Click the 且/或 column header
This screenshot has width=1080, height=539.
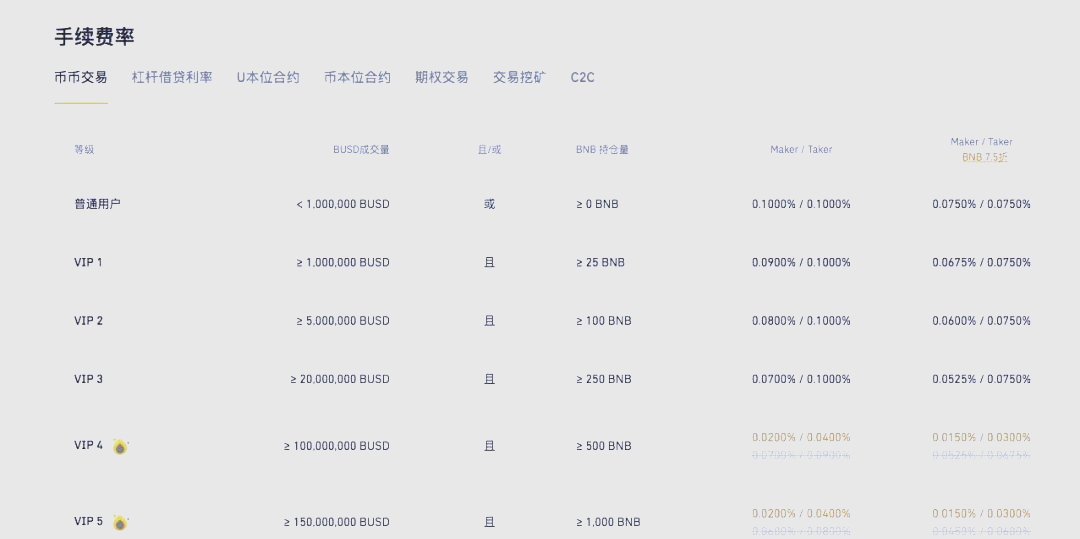point(489,150)
